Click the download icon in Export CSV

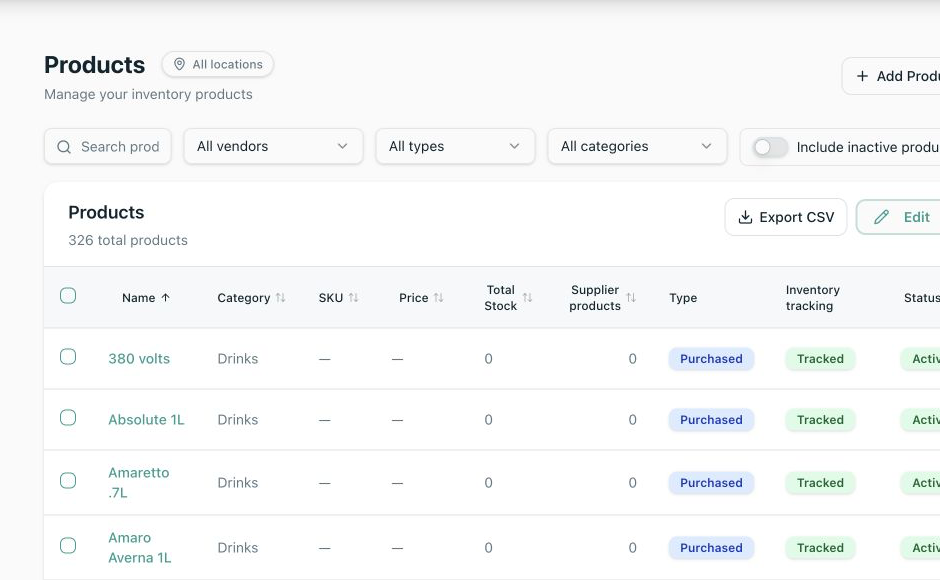pos(745,217)
